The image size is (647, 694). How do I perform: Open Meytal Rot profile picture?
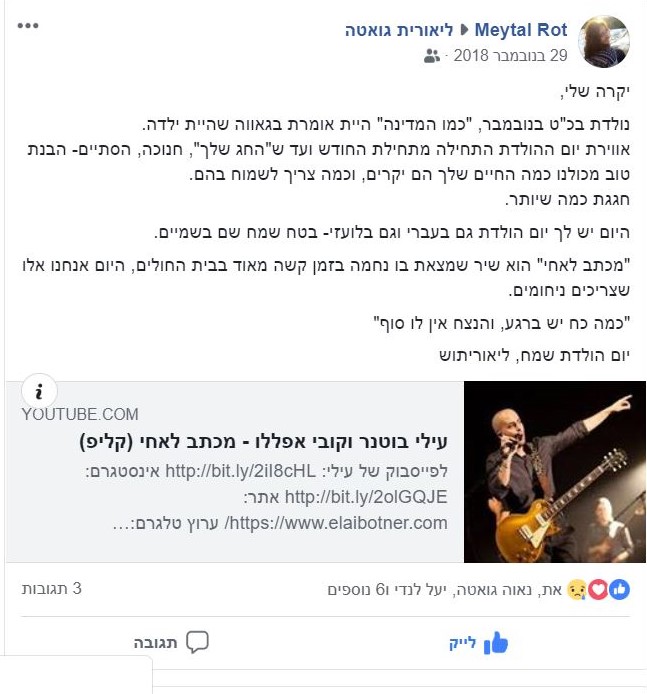click(x=604, y=41)
